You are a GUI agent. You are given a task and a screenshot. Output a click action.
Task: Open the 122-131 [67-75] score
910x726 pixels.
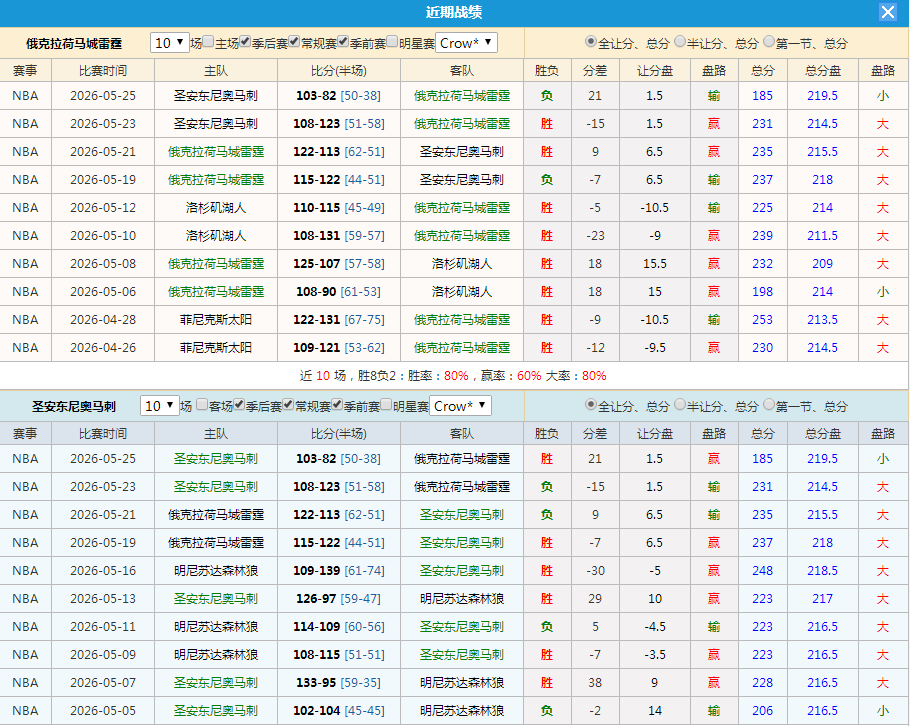click(339, 320)
